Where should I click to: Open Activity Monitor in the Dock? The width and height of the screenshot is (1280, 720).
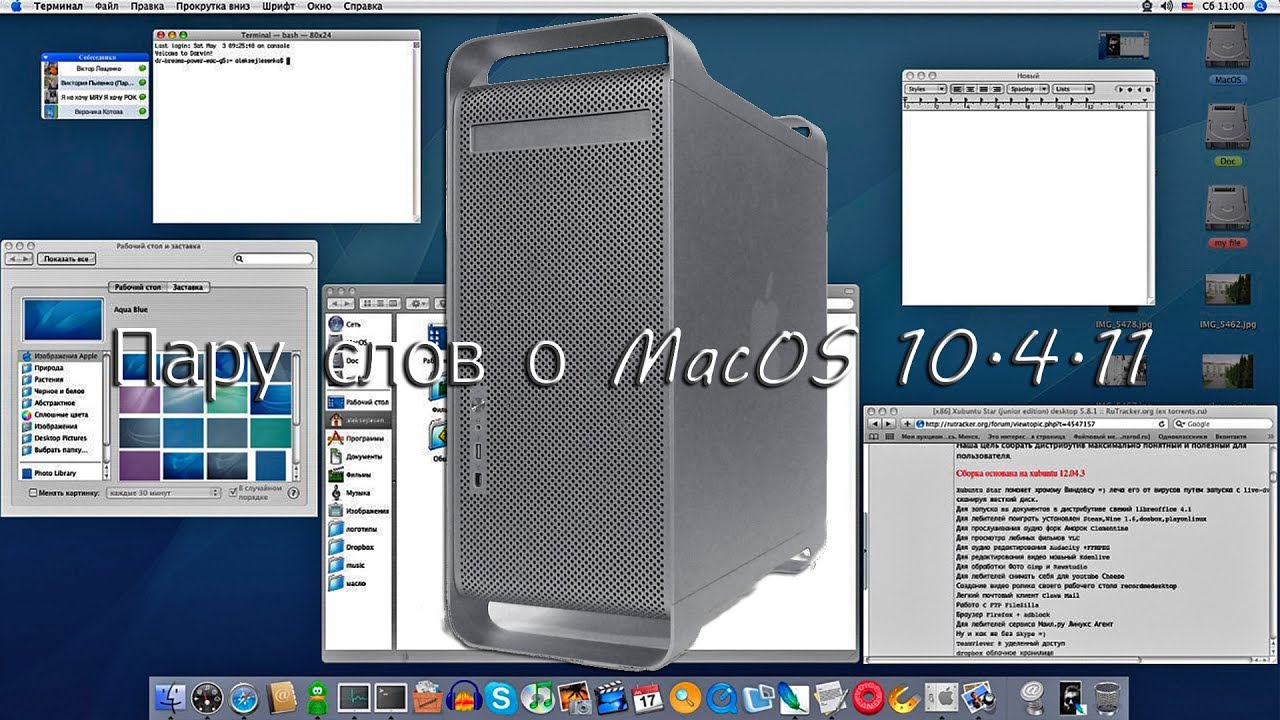pyautogui.click(x=354, y=697)
